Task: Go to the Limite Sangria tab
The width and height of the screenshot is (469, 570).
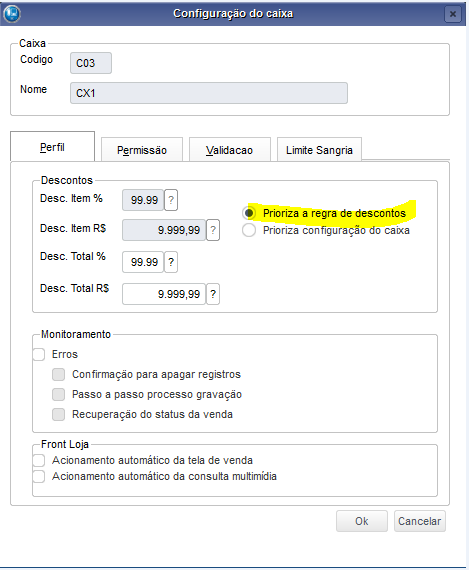Action: click(319, 149)
